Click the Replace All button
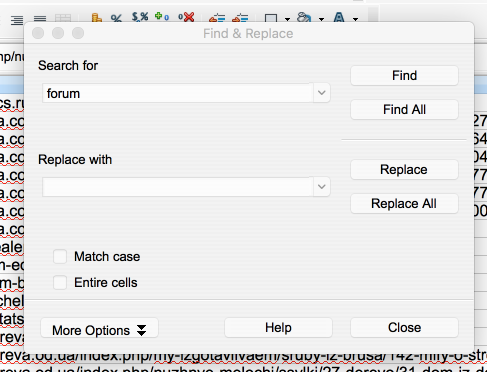This screenshot has width=487, height=372. click(404, 203)
